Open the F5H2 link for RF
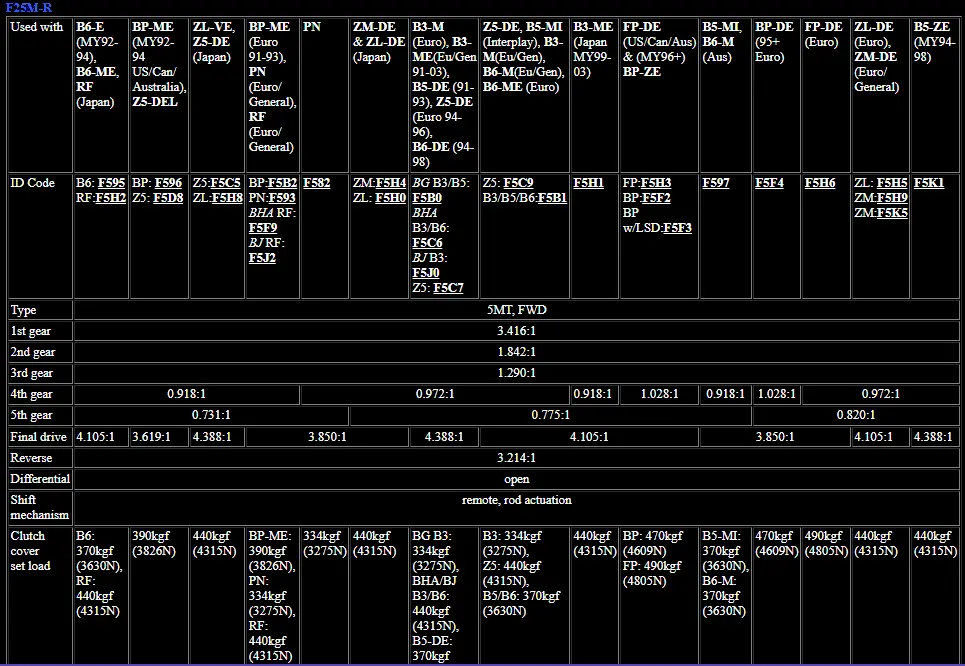Screen dimensions: 965x666 [110, 198]
